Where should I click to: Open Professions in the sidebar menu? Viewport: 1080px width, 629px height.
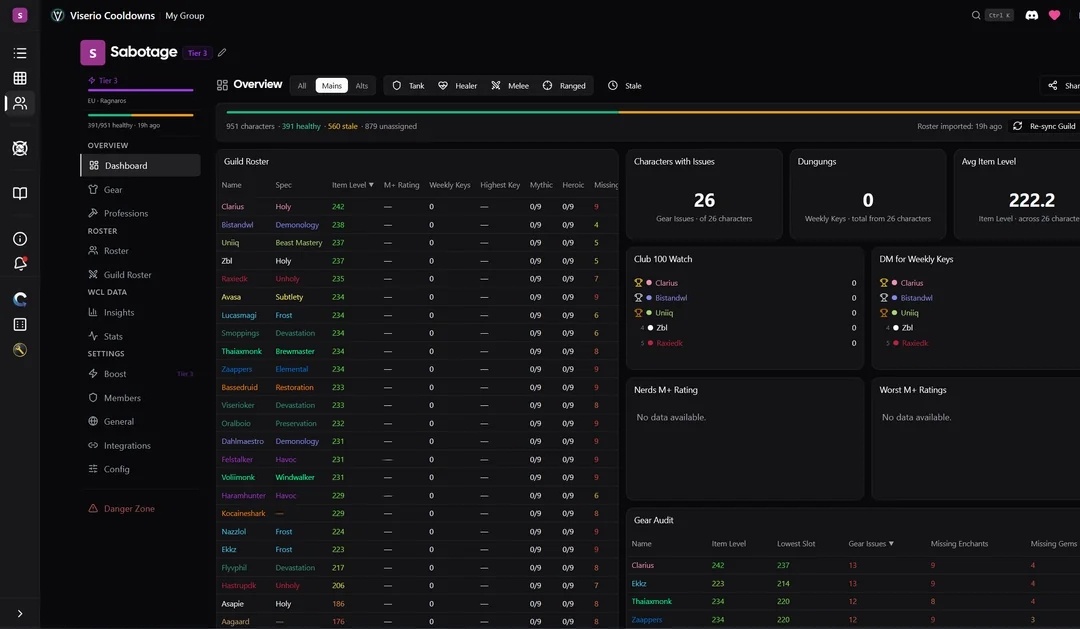[x=125, y=213]
